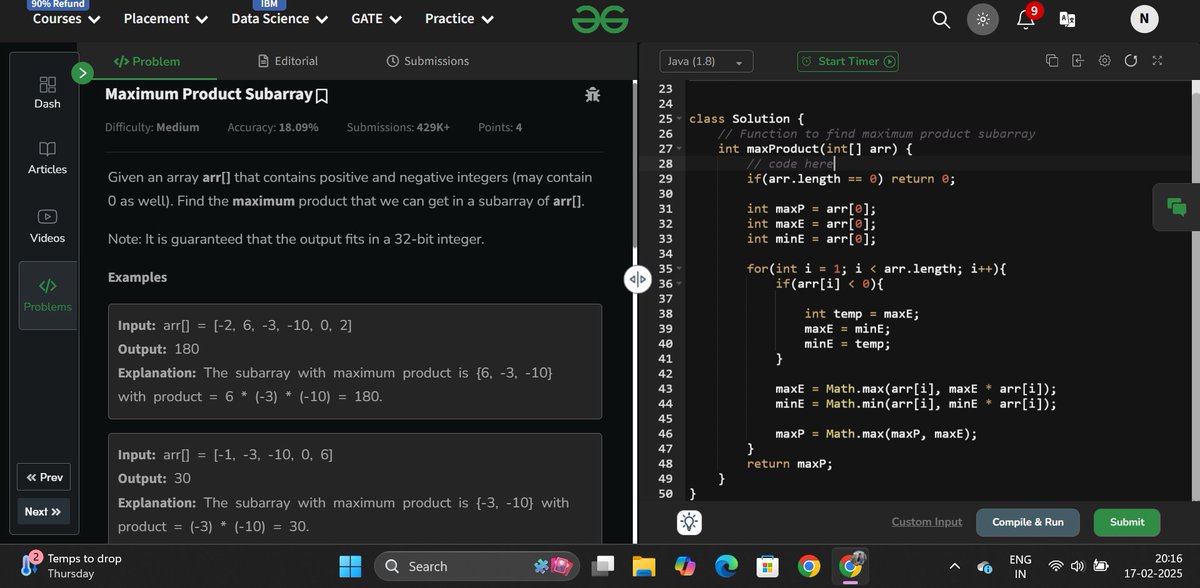Viewport: 1200px width, 588px height.
Task: Click the taskbar volume speaker icon
Action: pyautogui.click(x=1077, y=567)
